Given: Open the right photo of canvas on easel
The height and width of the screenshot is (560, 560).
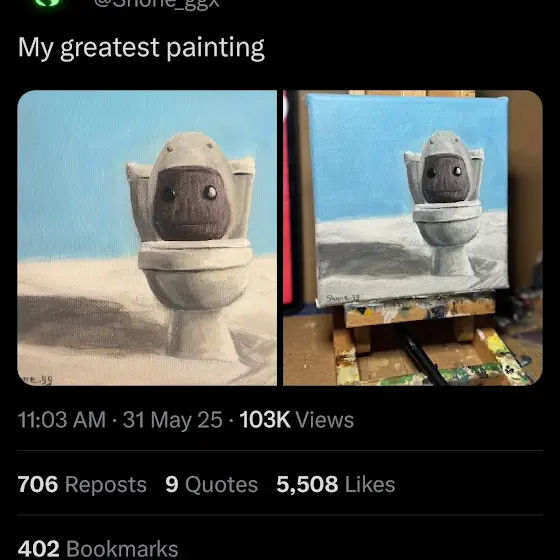Looking at the screenshot, I should pos(413,238).
